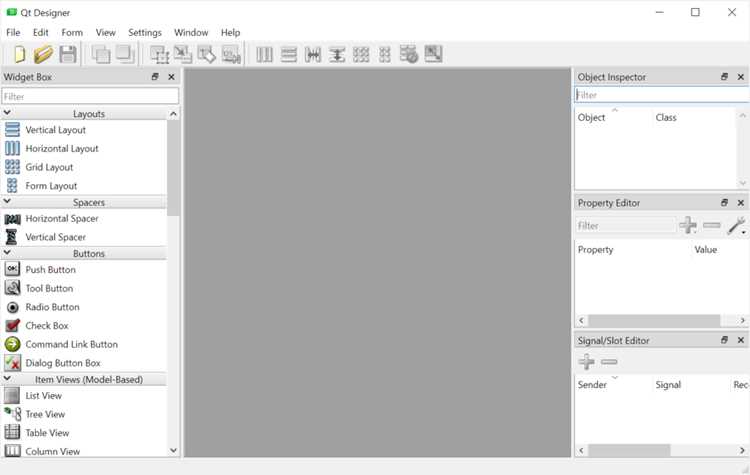The width and height of the screenshot is (750, 475).
Task: Open the View menu
Action: coord(105,33)
